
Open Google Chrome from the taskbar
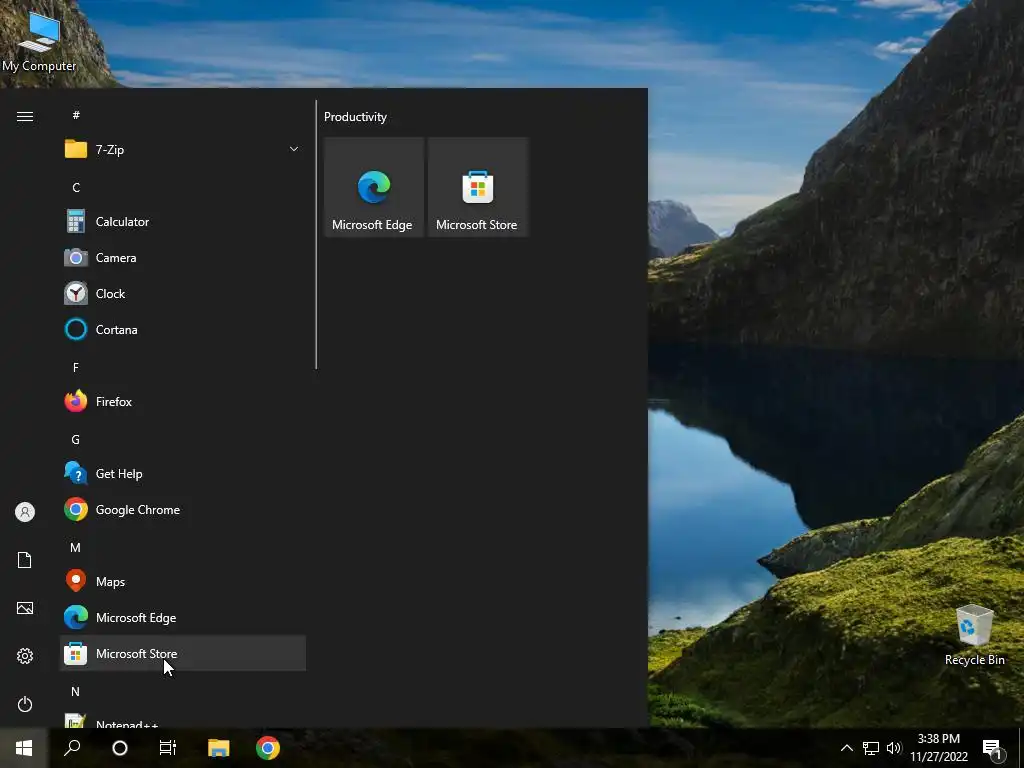coord(268,748)
